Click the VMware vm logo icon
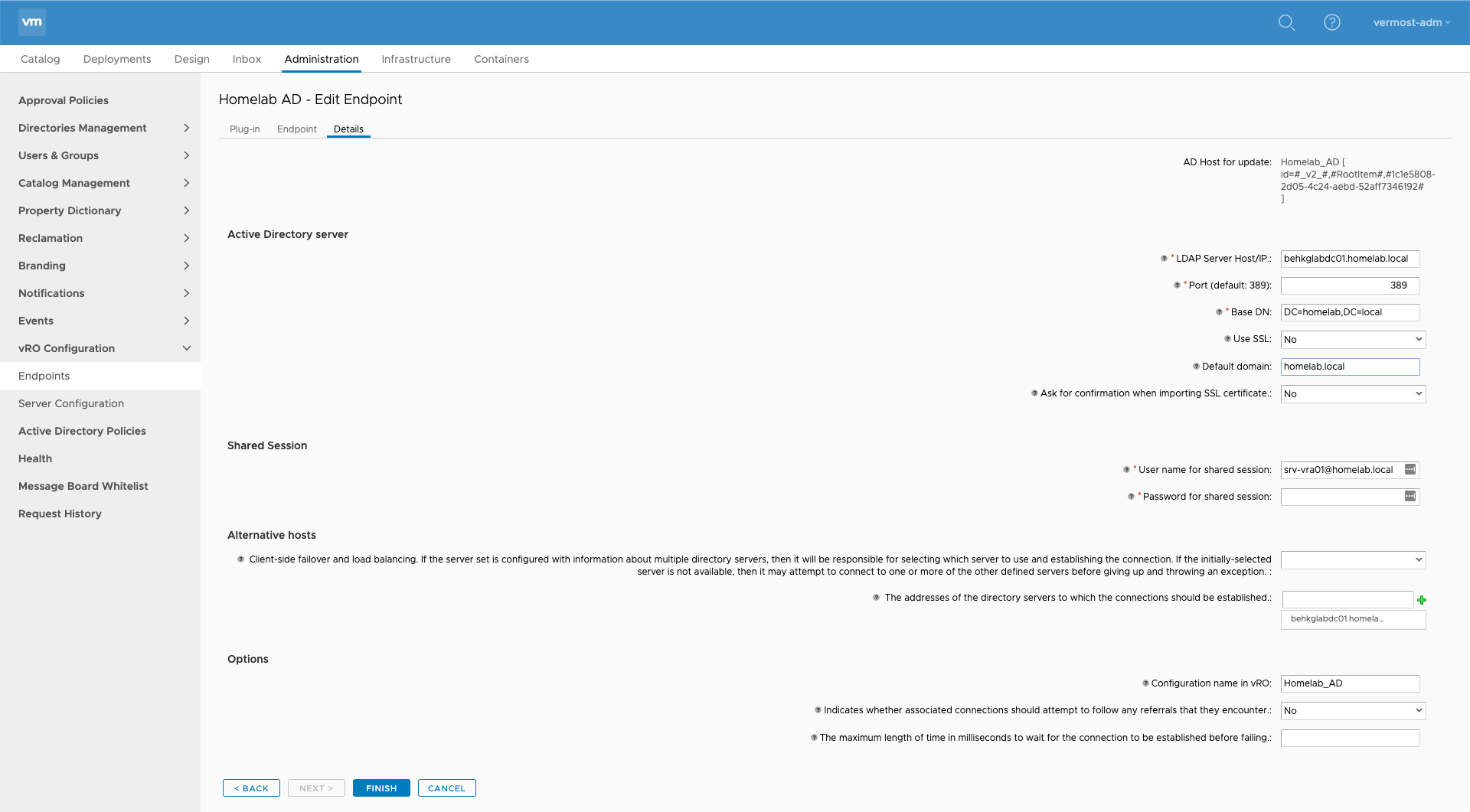Screen dimensions: 1470x812 pyautogui.click(x=32, y=22)
